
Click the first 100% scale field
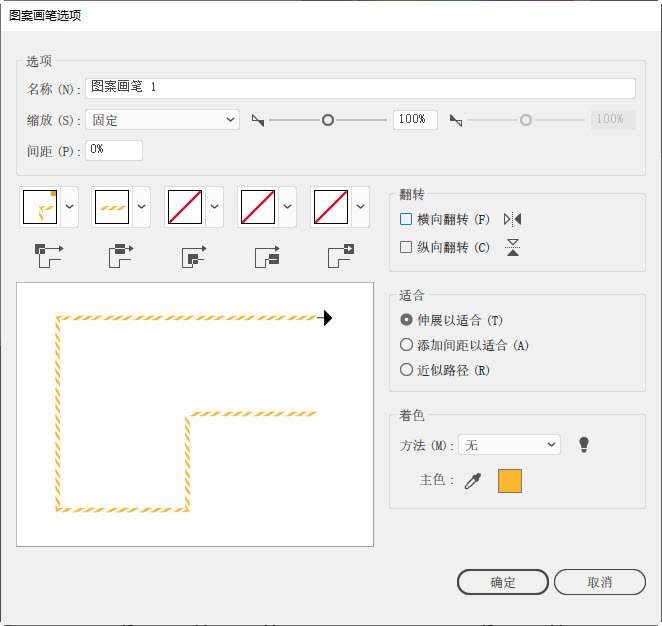[x=415, y=120]
